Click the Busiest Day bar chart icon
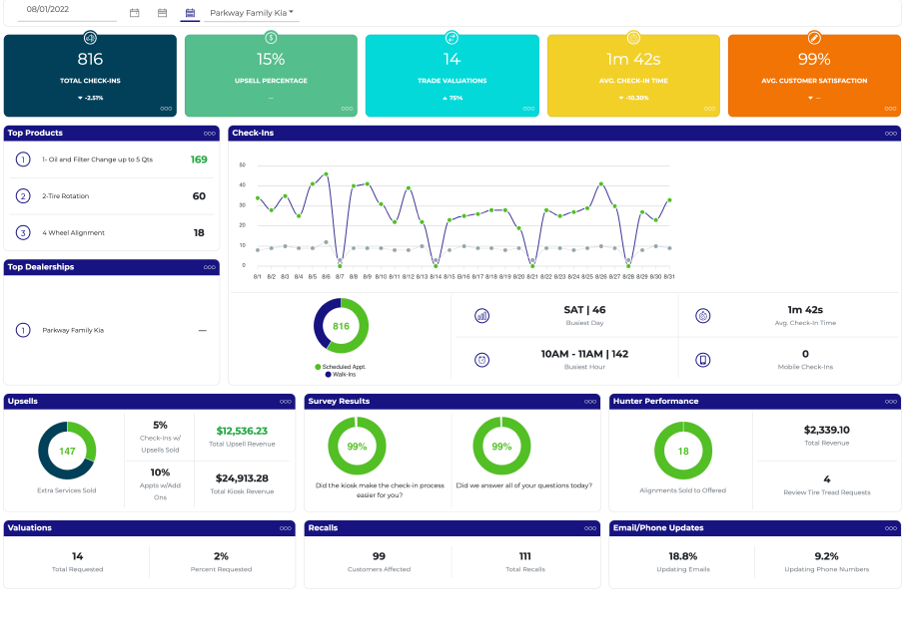Screen dimensions: 907x636 point(482,316)
